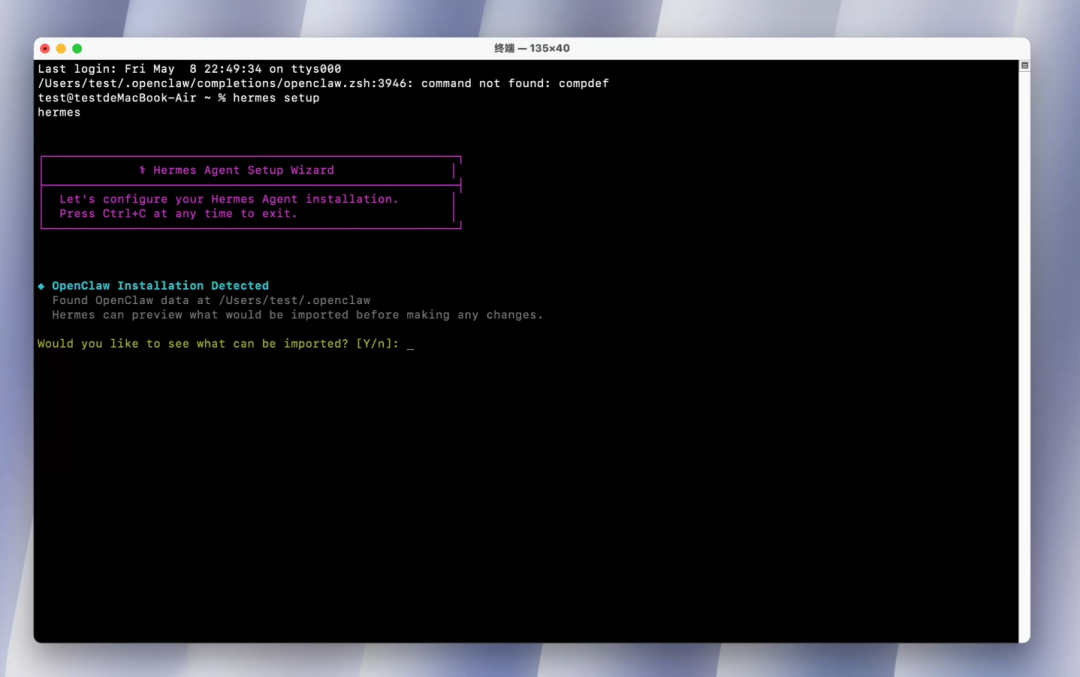Click the 'Last login: Fri May 8' line
Image resolution: width=1080 pixels, height=677 pixels.
189,69
